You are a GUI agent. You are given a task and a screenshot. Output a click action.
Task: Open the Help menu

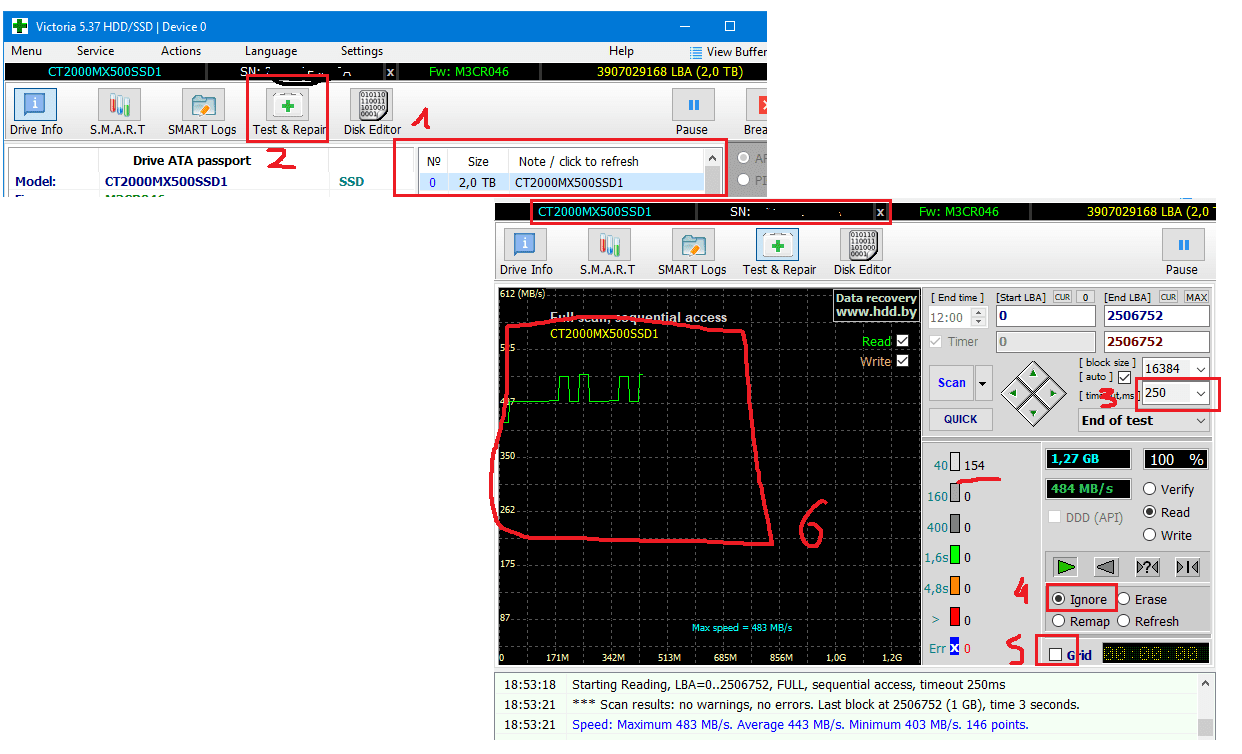tap(621, 51)
